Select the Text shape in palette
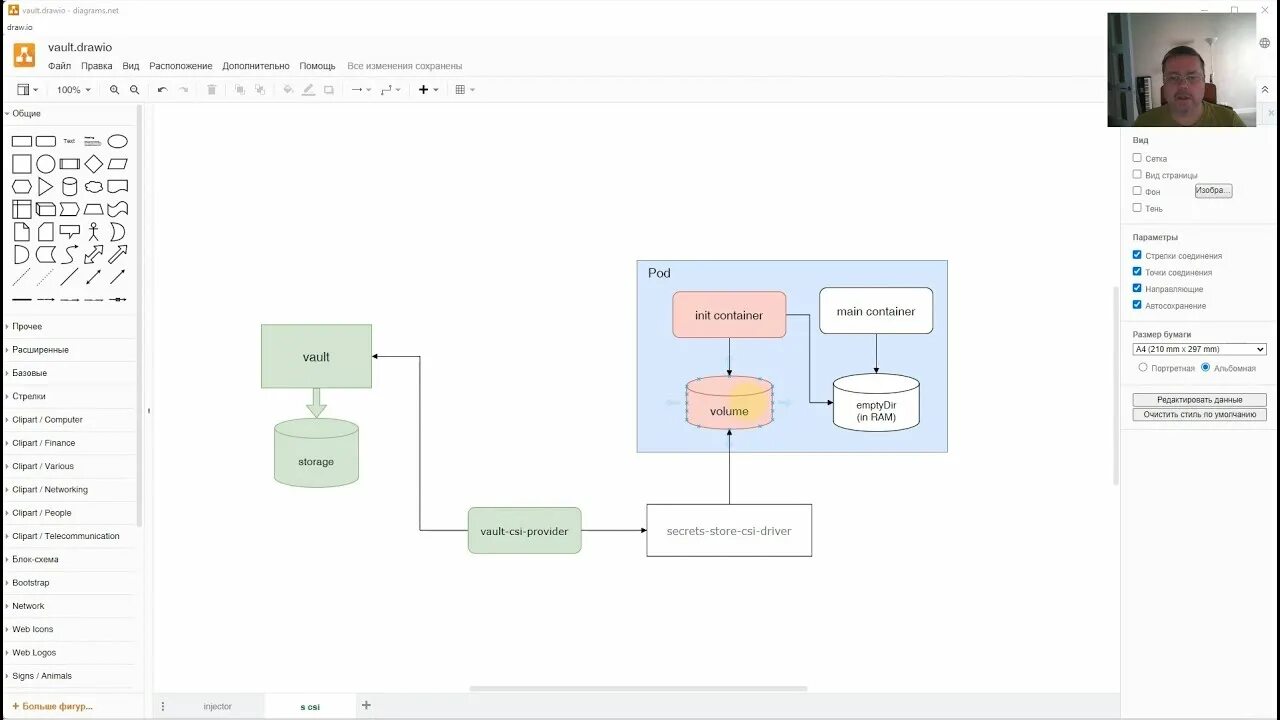Image resolution: width=1280 pixels, height=720 pixels. click(69, 141)
